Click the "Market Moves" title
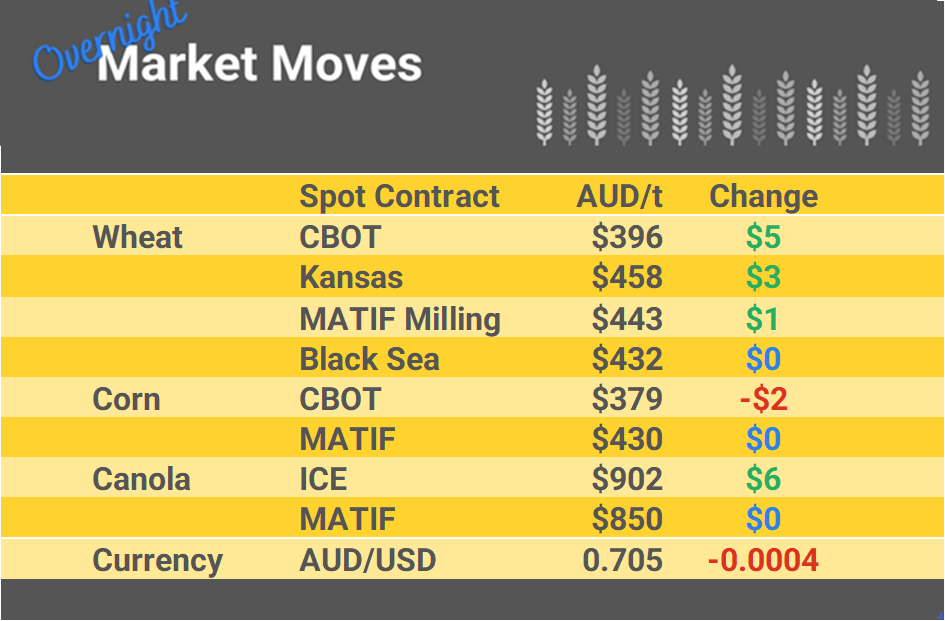This screenshot has width=945, height=621. point(260,65)
